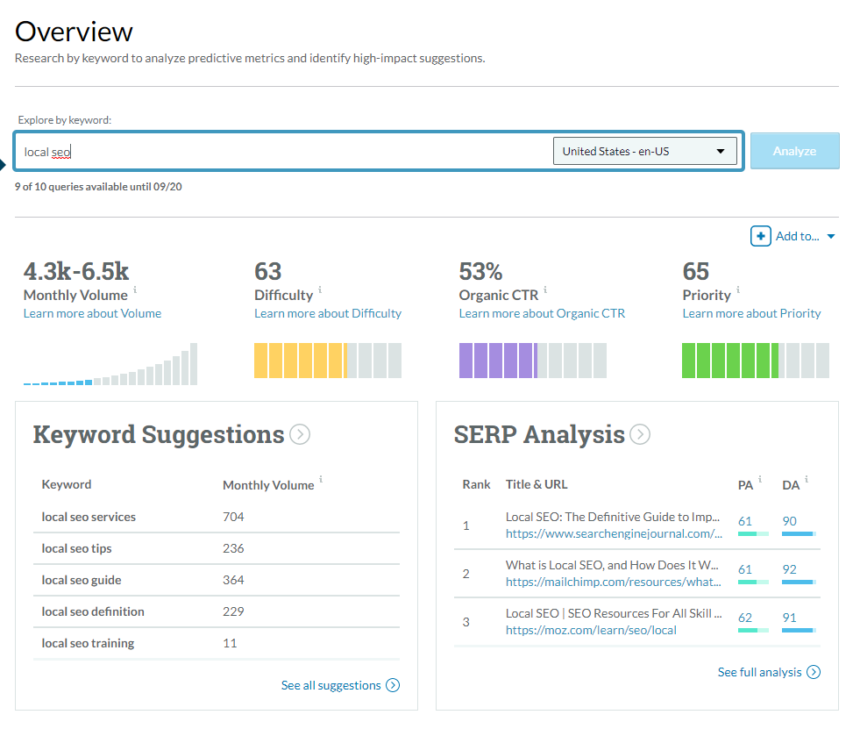Open the searchenginejournal.com result URL
860x729 pixels.
click(614, 534)
